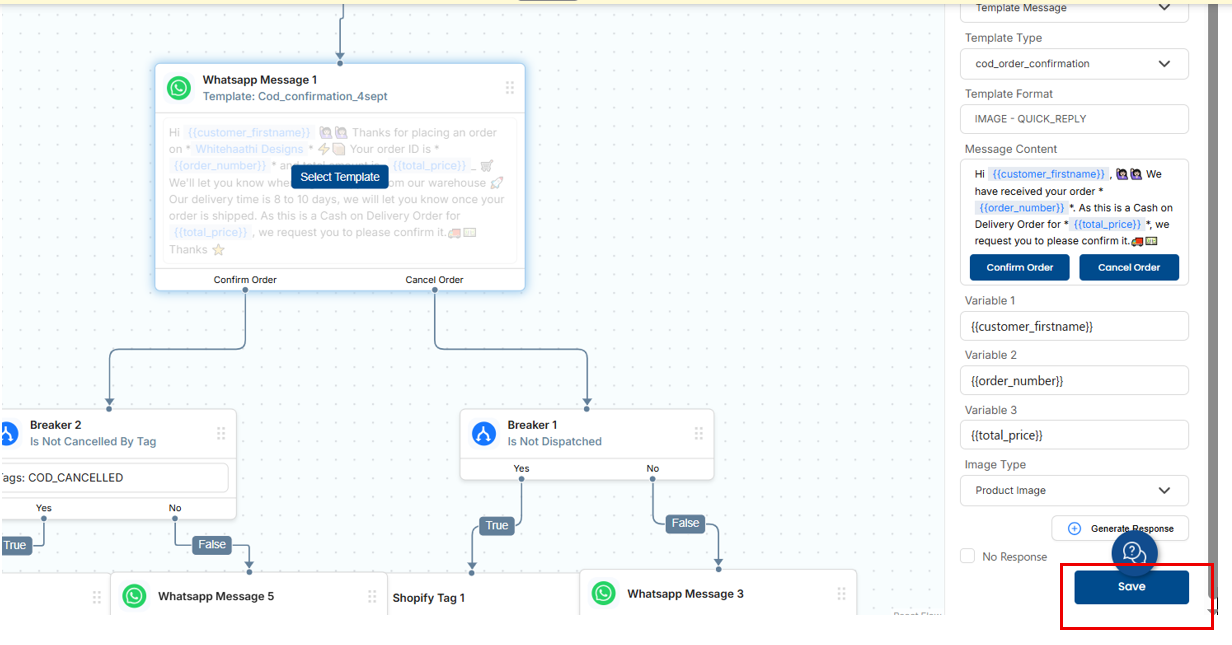The height and width of the screenshot is (645, 1232).
Task: Click the No output of Breaker 1
Action: 653,468
